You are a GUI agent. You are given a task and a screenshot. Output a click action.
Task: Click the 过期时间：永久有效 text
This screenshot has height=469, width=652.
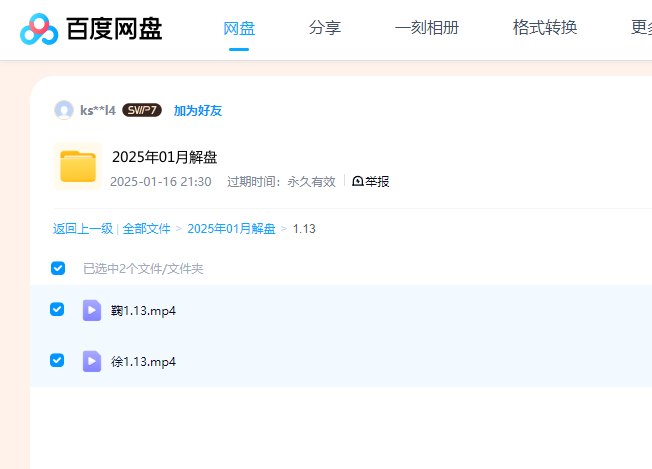[282, 182]
